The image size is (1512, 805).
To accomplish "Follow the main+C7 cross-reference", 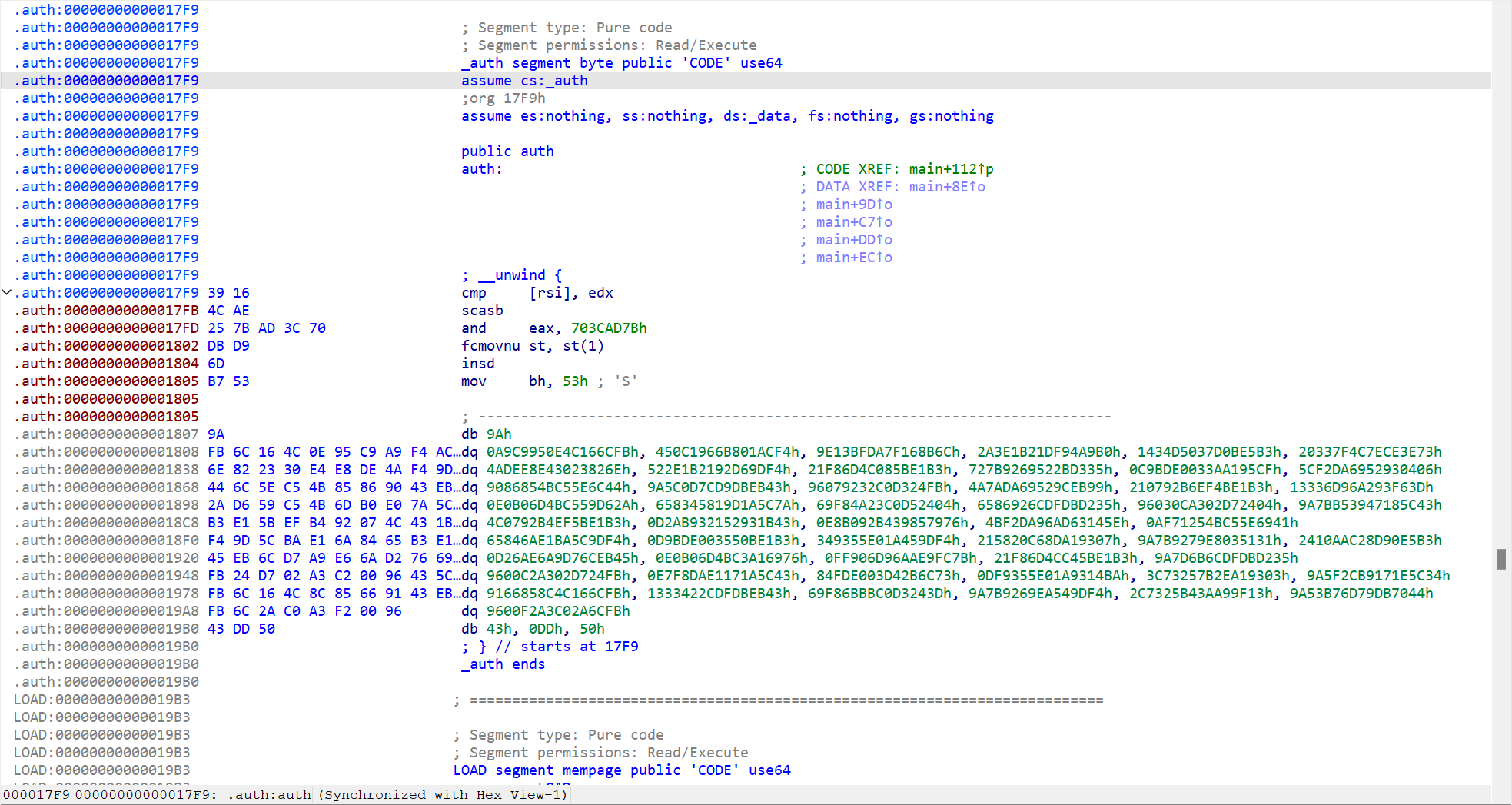I will [853, 222].
